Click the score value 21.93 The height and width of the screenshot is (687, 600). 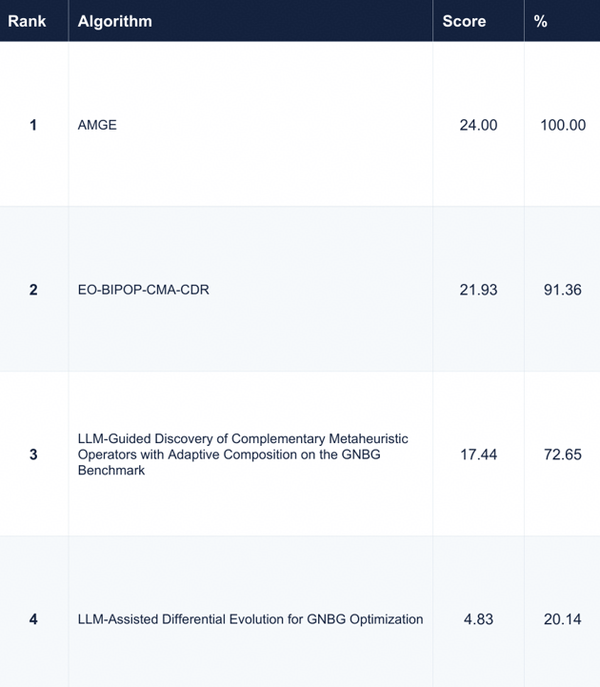478,290
